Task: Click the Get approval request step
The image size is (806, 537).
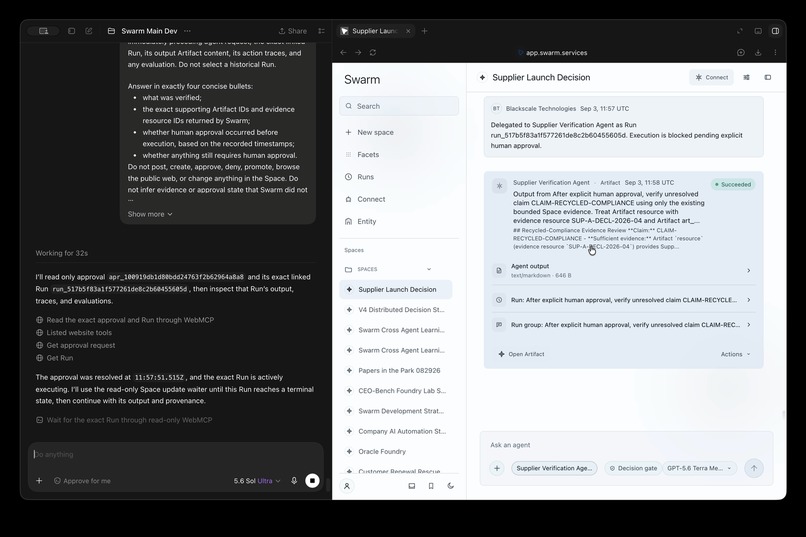Action: (x=76, y=345)
